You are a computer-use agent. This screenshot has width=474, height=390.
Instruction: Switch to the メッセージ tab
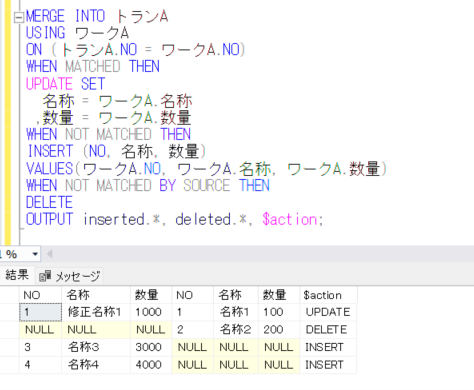(x=69, y=276)
